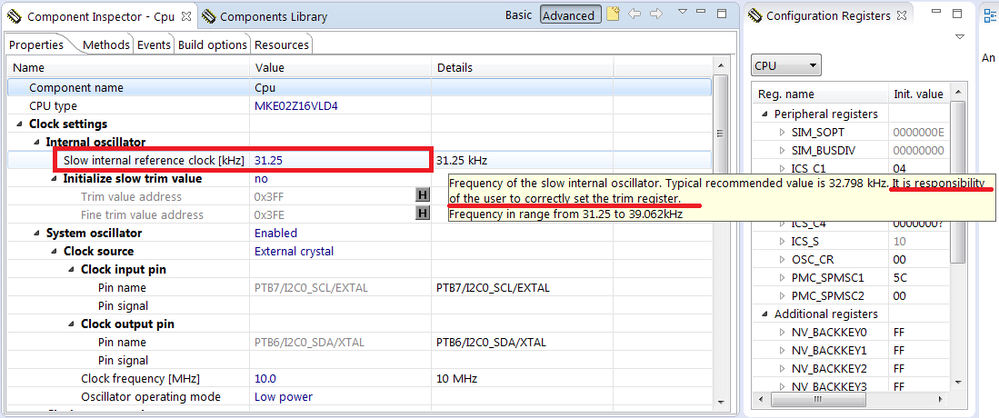Collapse Initialize slow trim value group
Screen dimensions: 999x418
pyautogui.click(x=54, y=179)
